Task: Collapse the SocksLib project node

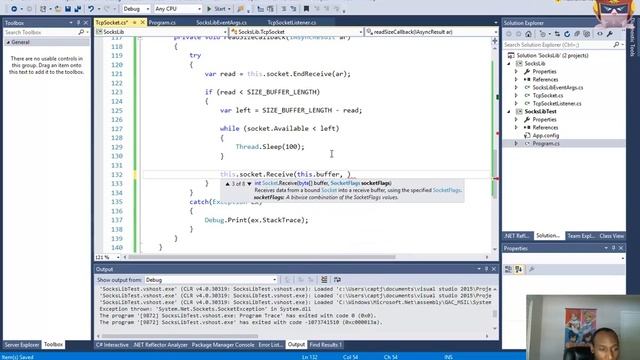Action: pos(509,64)
